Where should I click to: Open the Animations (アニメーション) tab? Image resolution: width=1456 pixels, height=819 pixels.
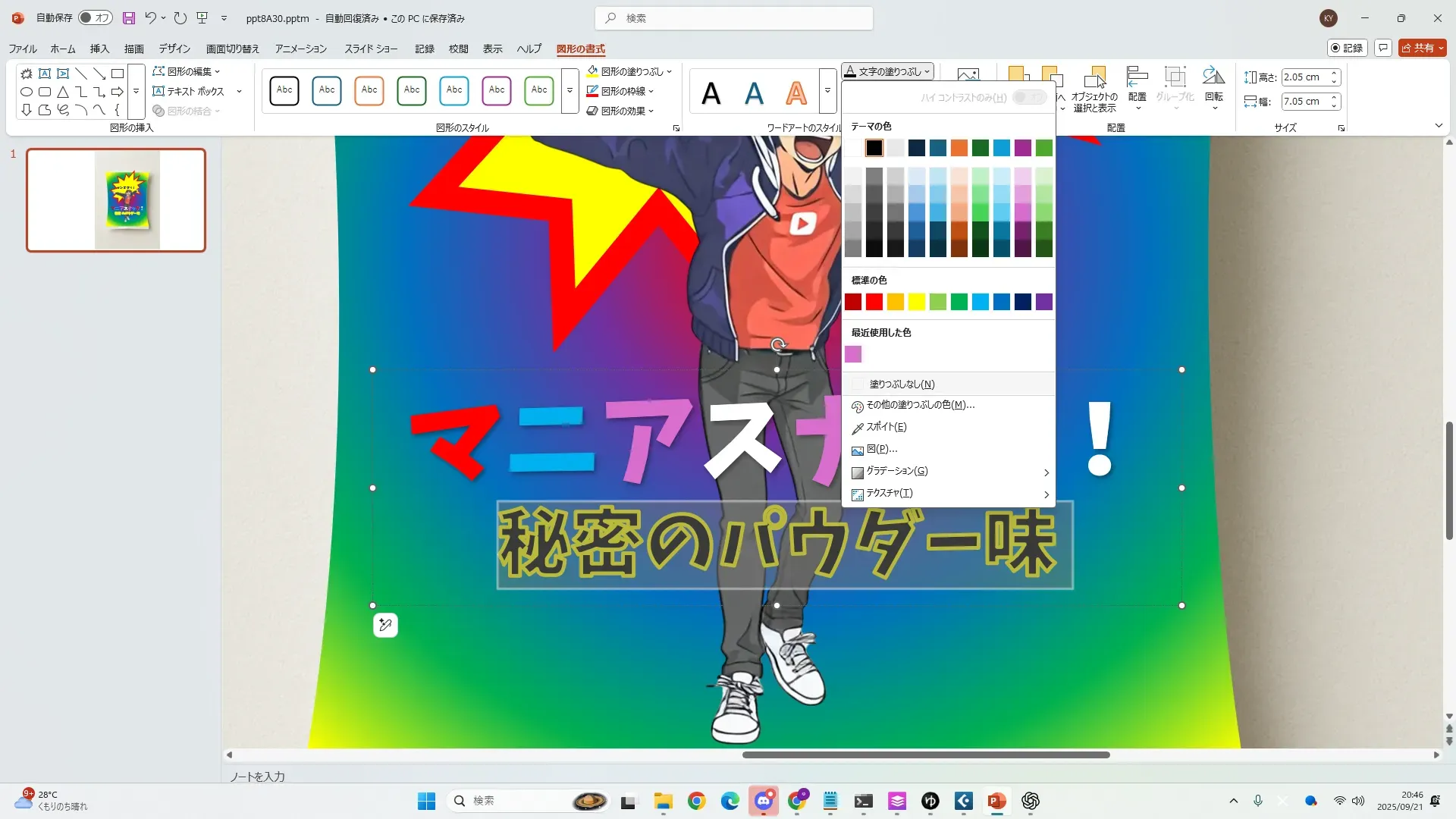pos(300,49)
